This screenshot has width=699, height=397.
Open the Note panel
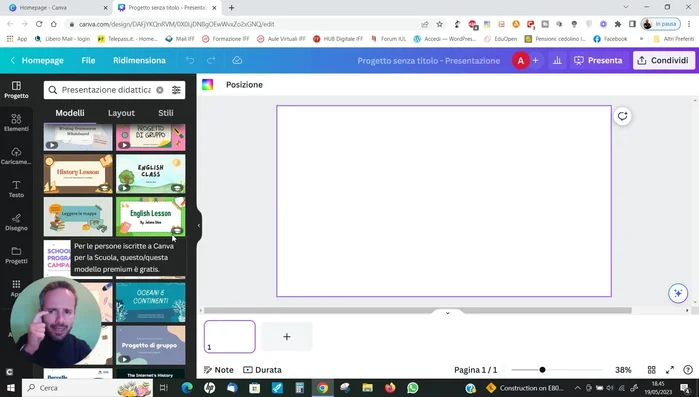click(x=218, y=370)
